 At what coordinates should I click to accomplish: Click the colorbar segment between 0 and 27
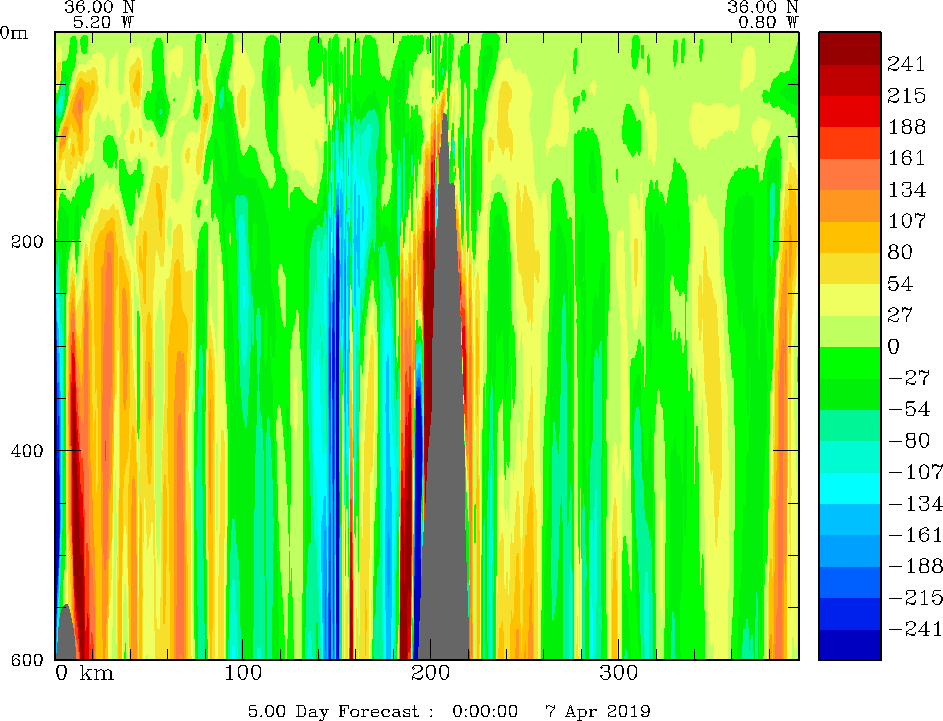850,331
